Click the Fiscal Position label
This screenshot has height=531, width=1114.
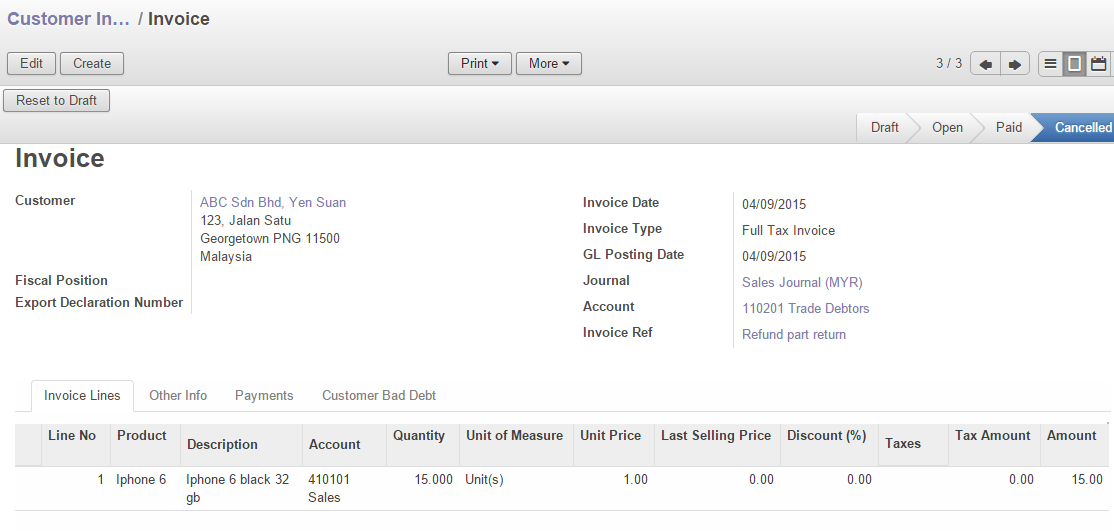(x=62, y=281)
